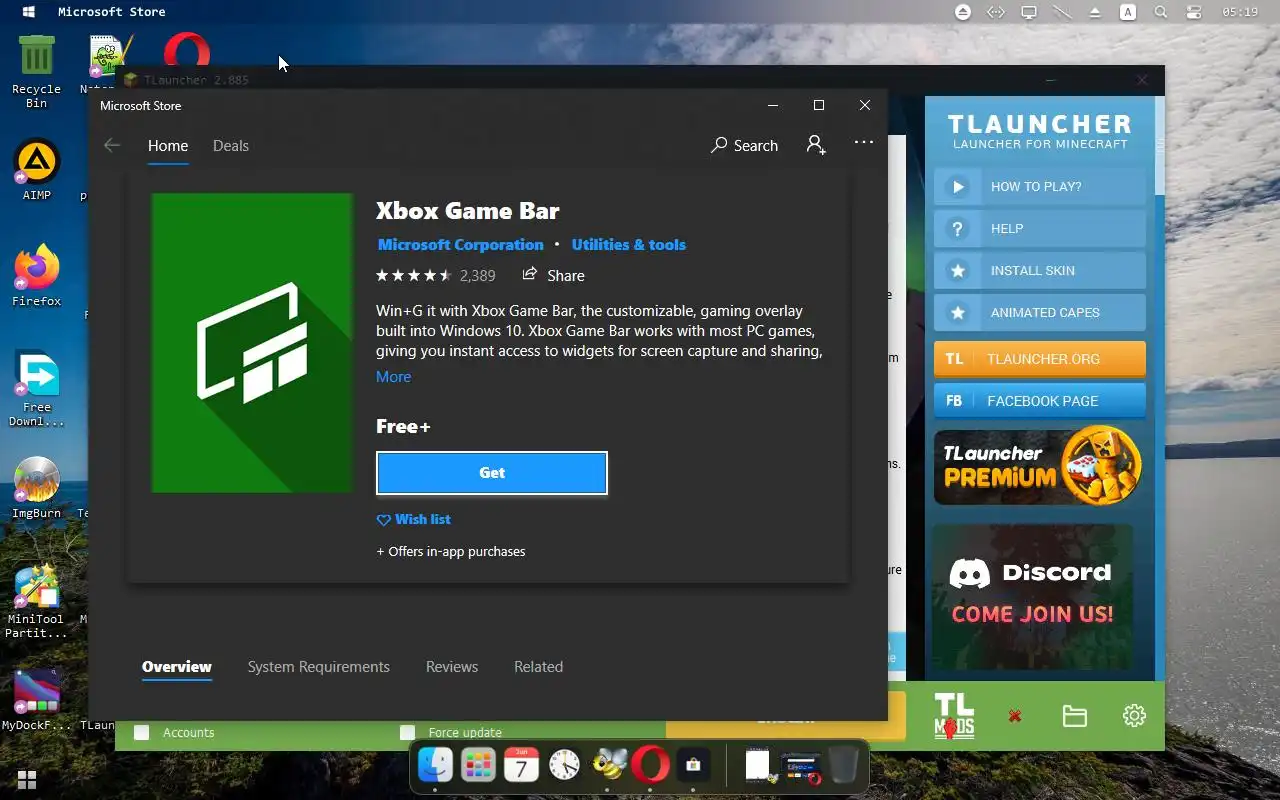Image resolution: width=1280 pixels, height=800 pixels.
Task: Select the Related tab
Action: click(x=538, y=667)
